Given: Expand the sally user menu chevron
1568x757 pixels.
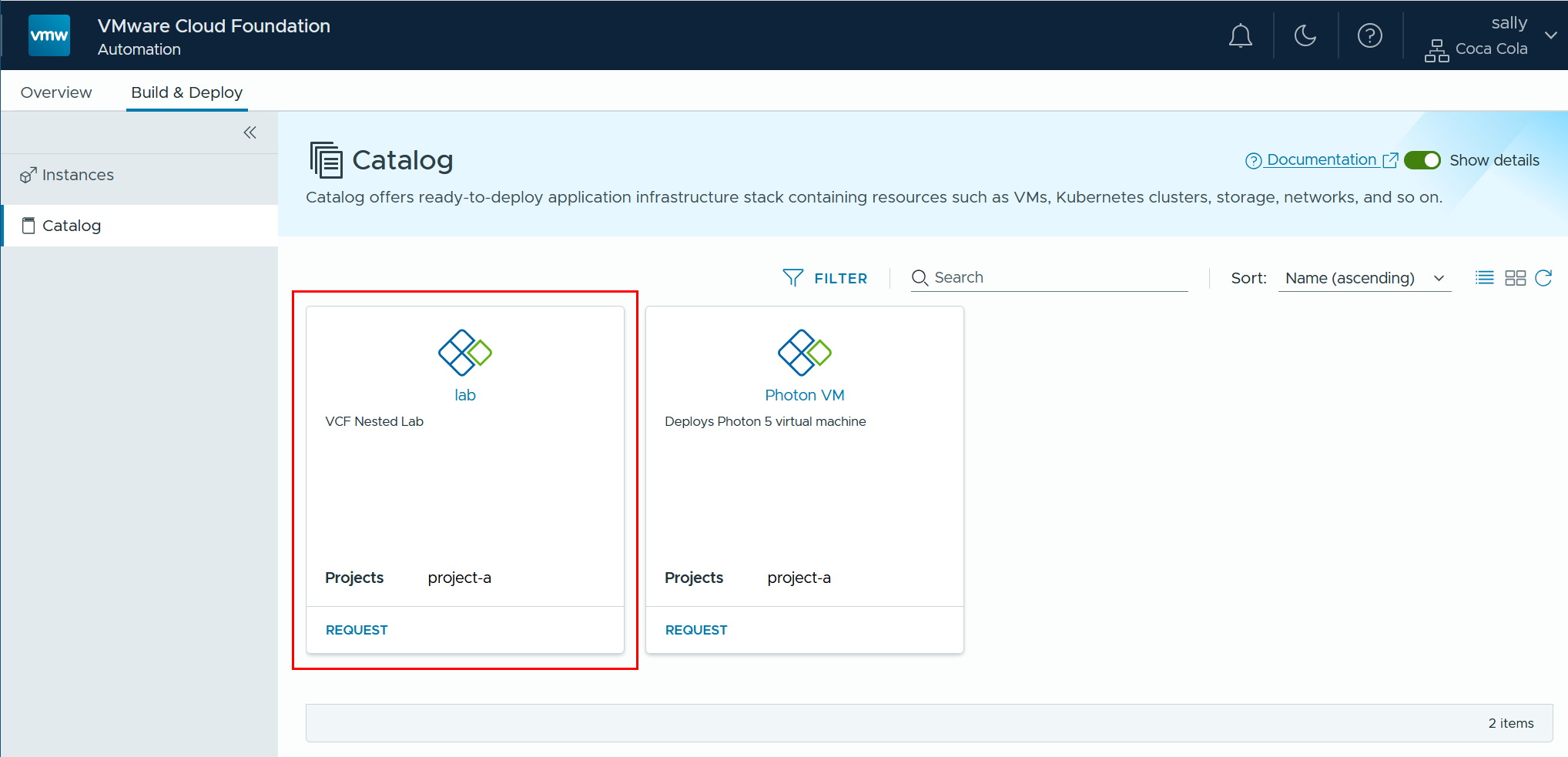Looking at the screenshot, I should click(1551, 35).
